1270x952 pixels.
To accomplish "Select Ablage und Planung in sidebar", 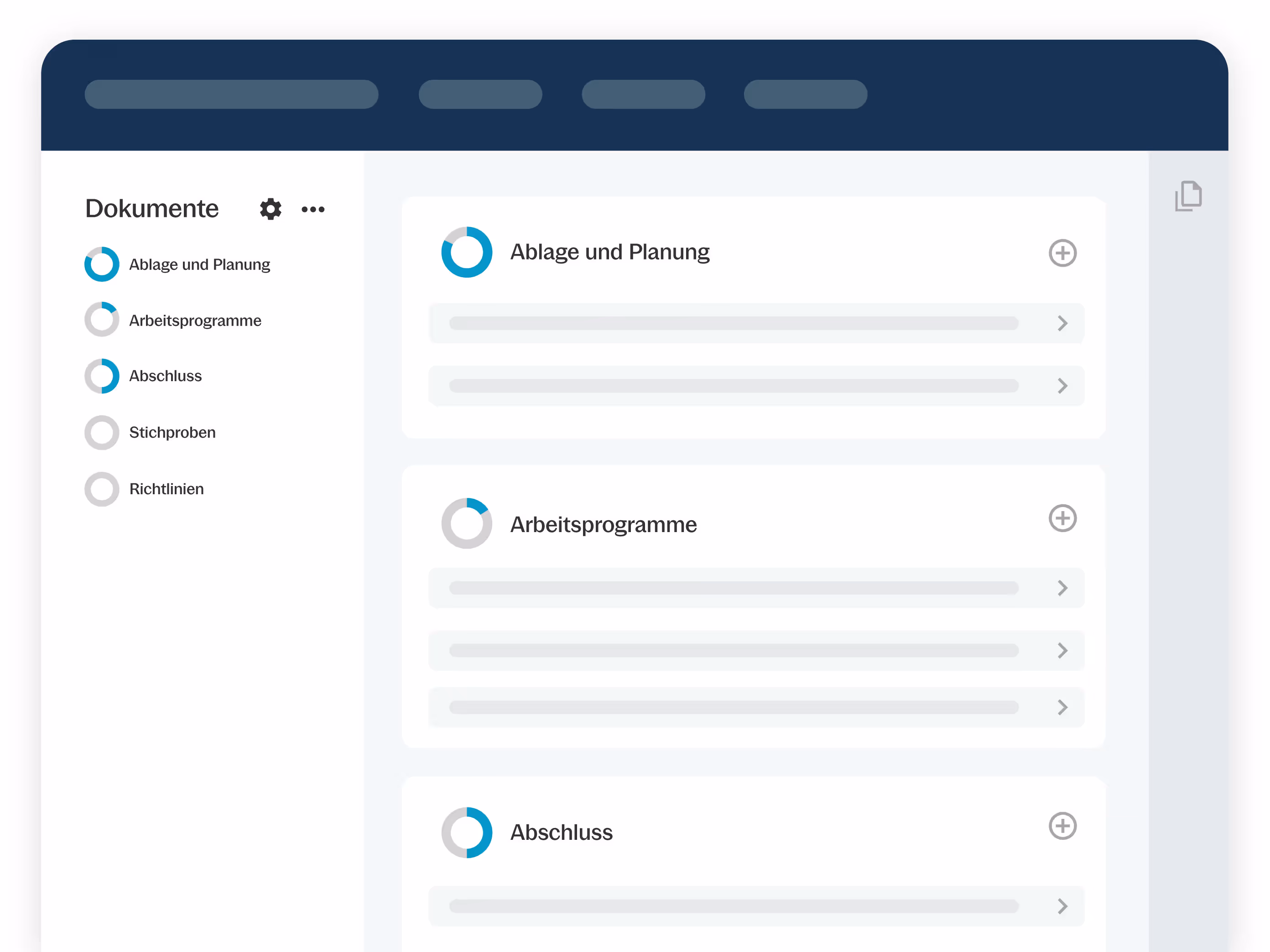I will click(199, 264).
